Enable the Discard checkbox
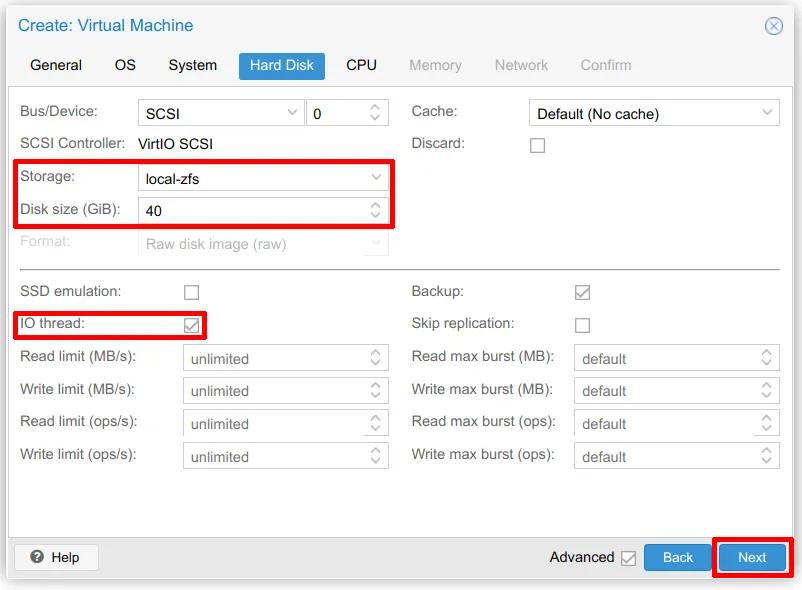This screenshot has height=590, width=802. pos(538,145)
